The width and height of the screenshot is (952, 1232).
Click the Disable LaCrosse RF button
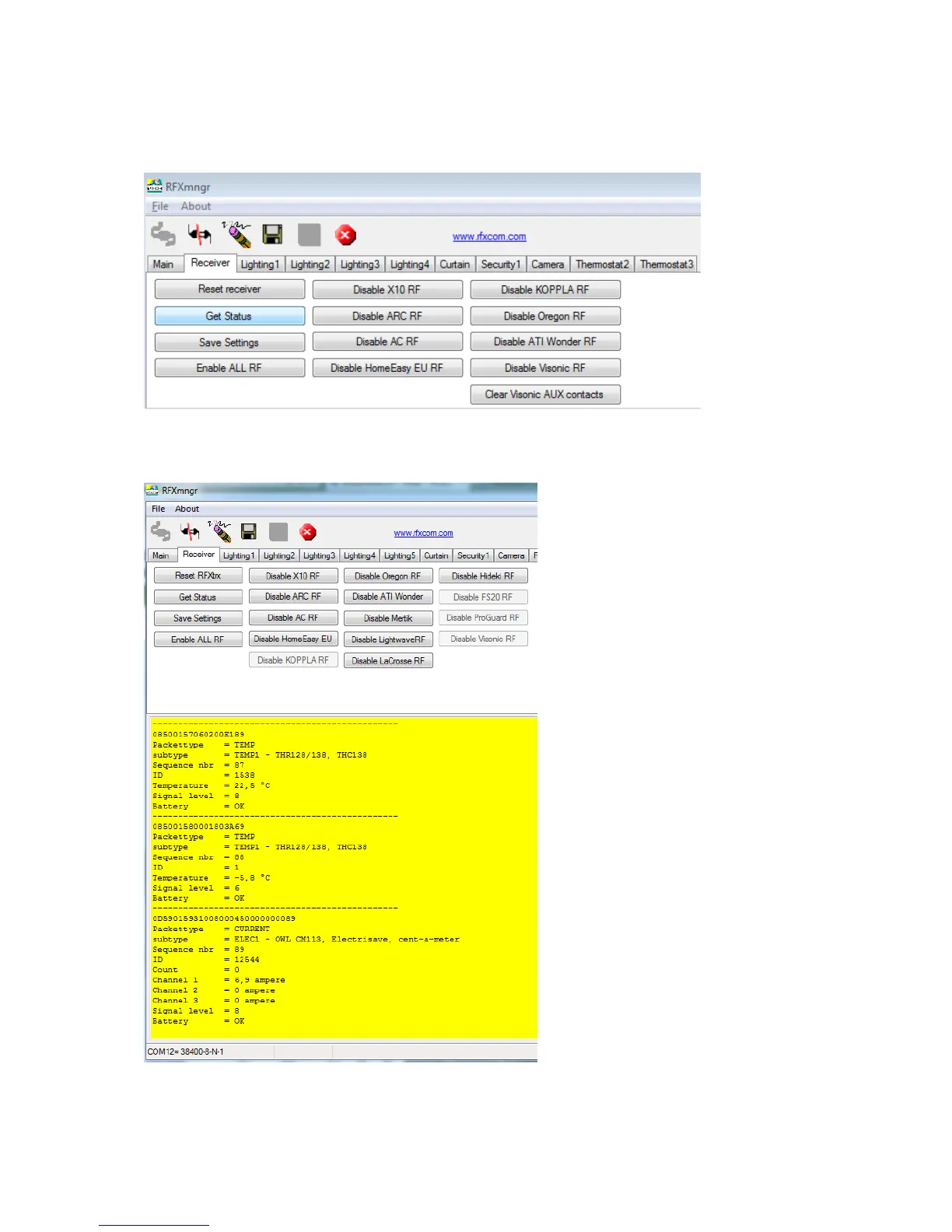[388, 660]
